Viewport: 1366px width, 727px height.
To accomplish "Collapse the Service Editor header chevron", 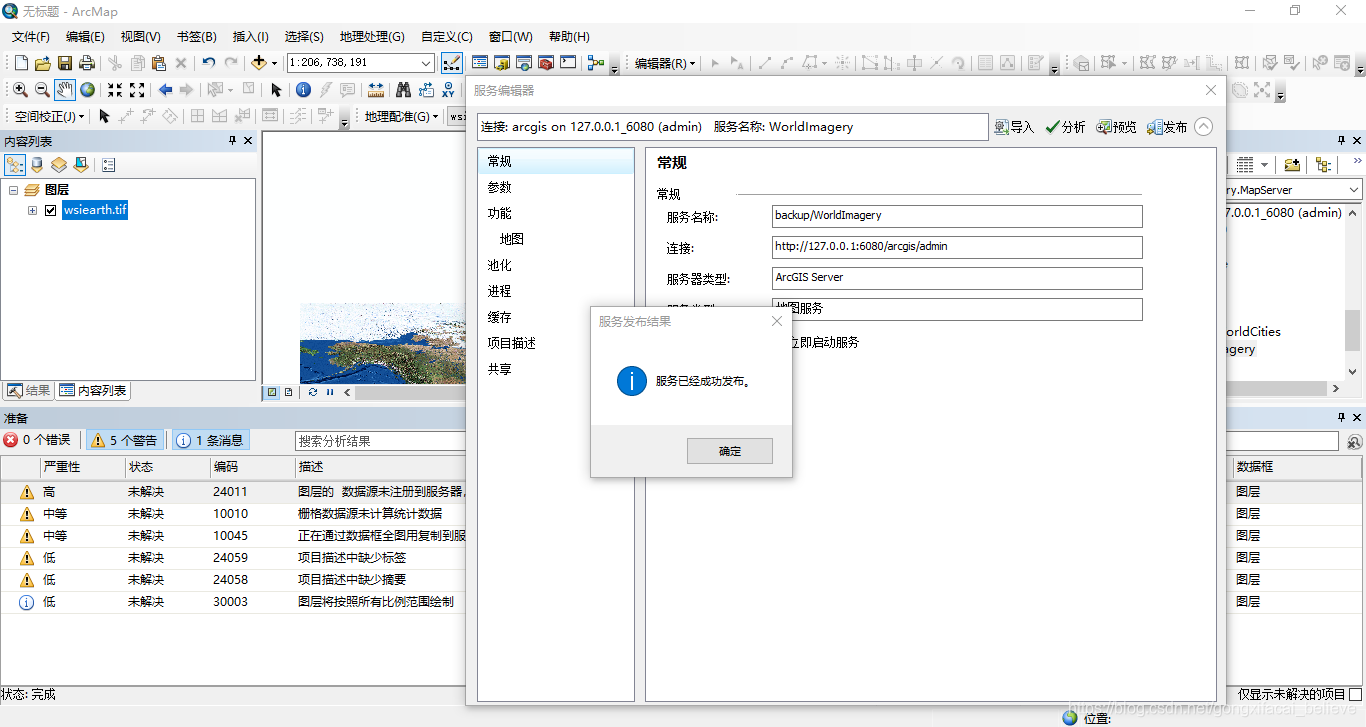I will (1203, 127).
